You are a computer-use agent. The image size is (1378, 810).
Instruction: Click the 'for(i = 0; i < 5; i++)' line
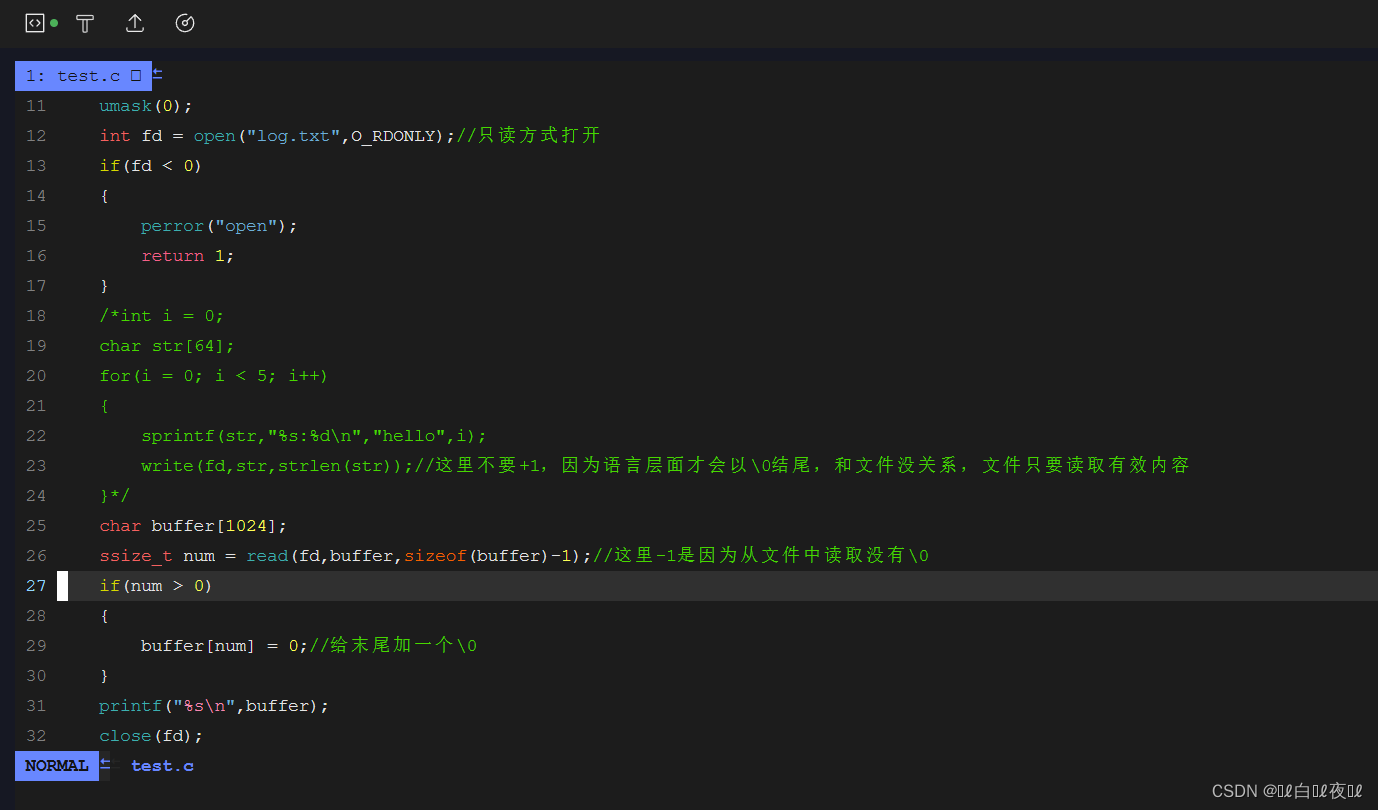point(213,376)
